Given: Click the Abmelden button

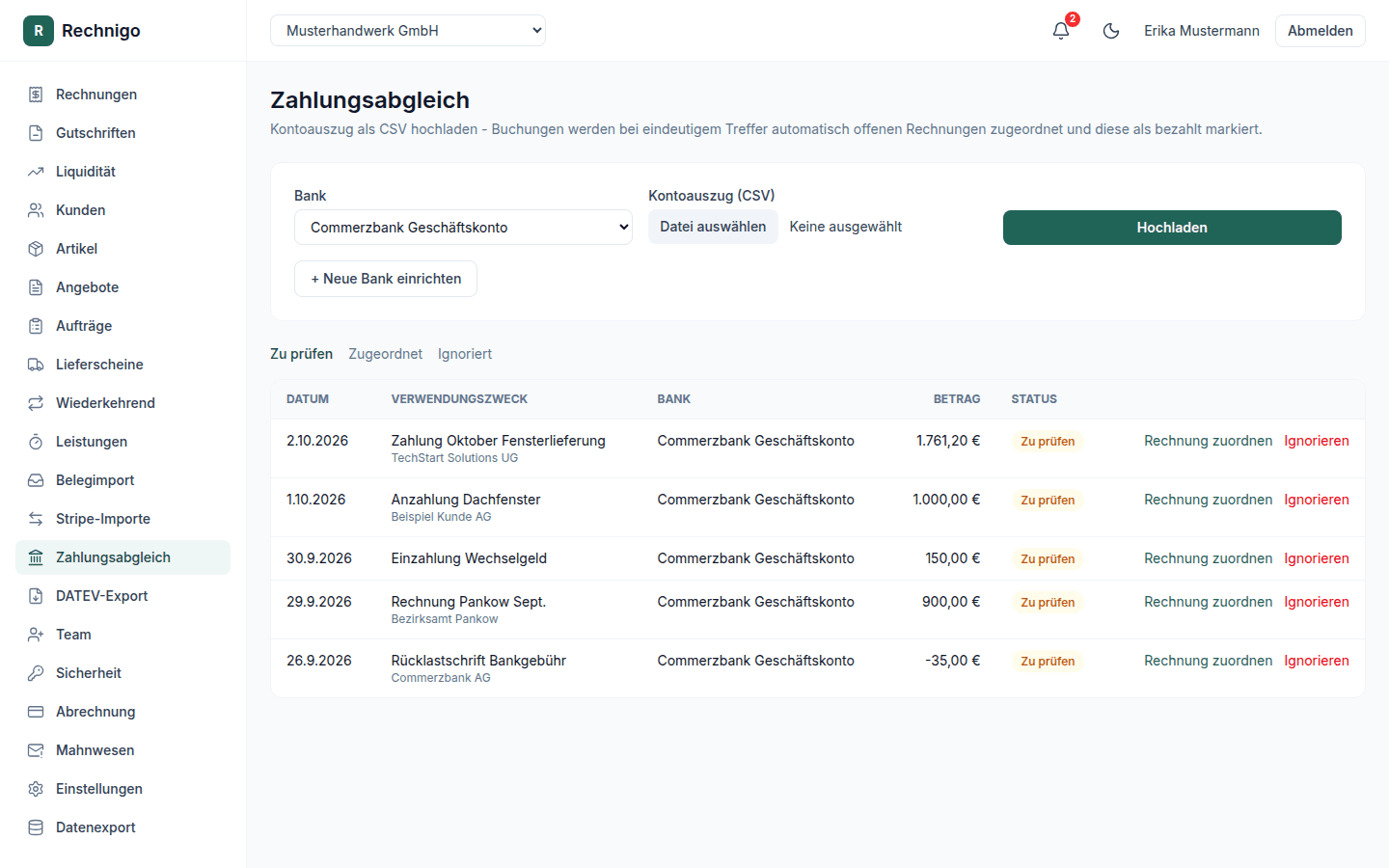Looking at the screenshot, I should pyautogui.click(x=1320, y=31).
